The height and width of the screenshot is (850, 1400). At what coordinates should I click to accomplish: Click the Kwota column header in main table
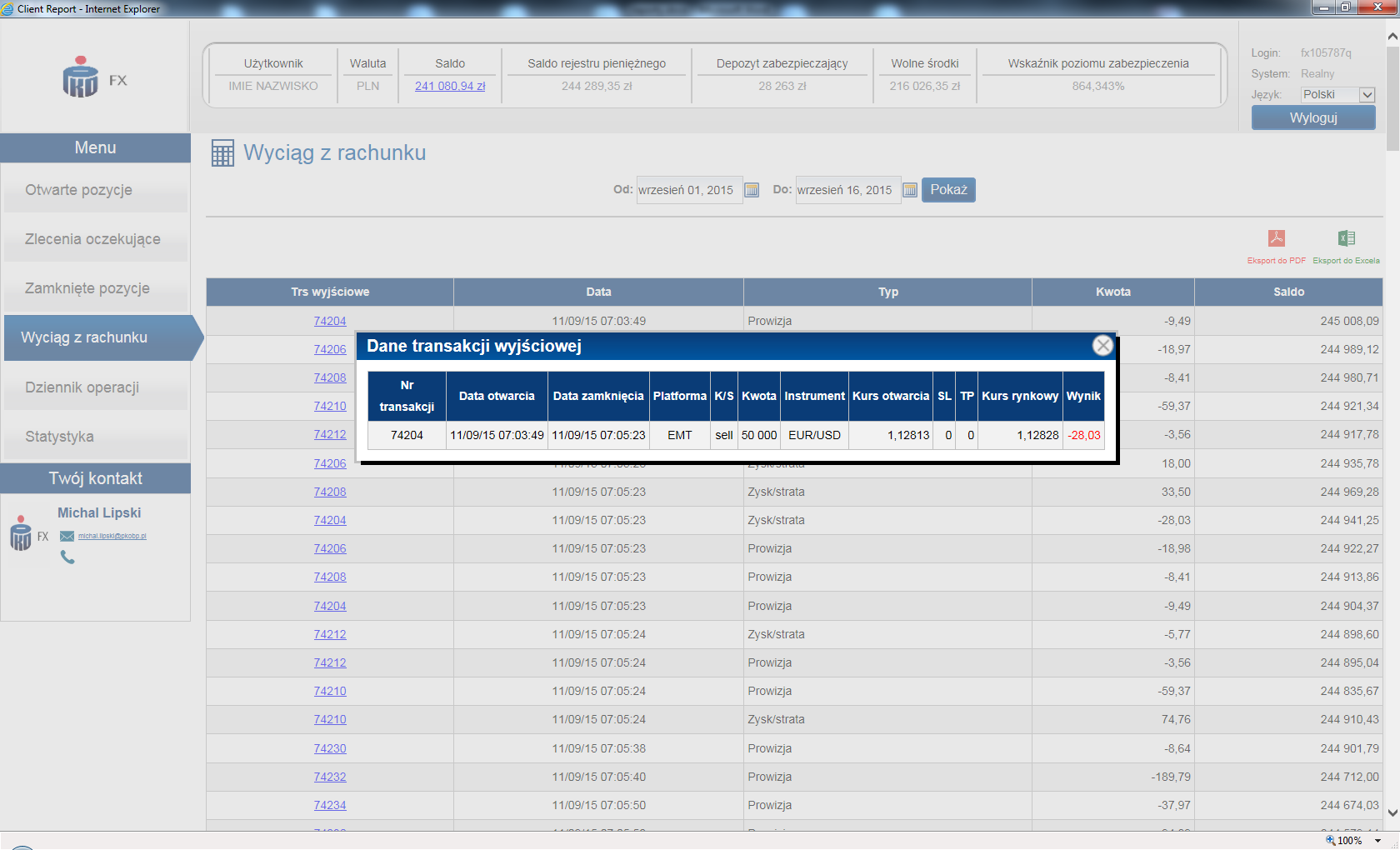coord(1113,292)
